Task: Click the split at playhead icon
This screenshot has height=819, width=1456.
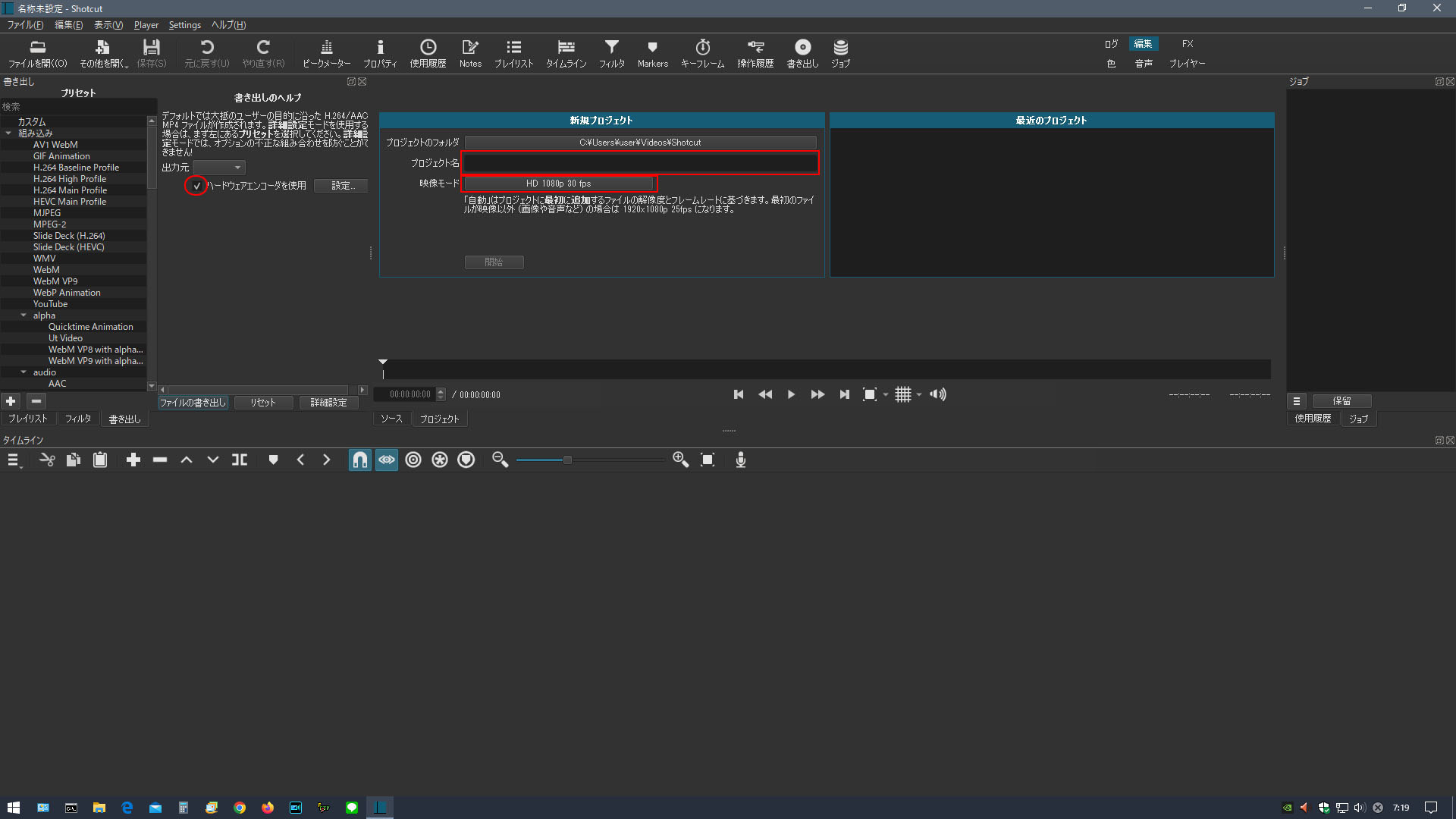Action: (240, 460)
